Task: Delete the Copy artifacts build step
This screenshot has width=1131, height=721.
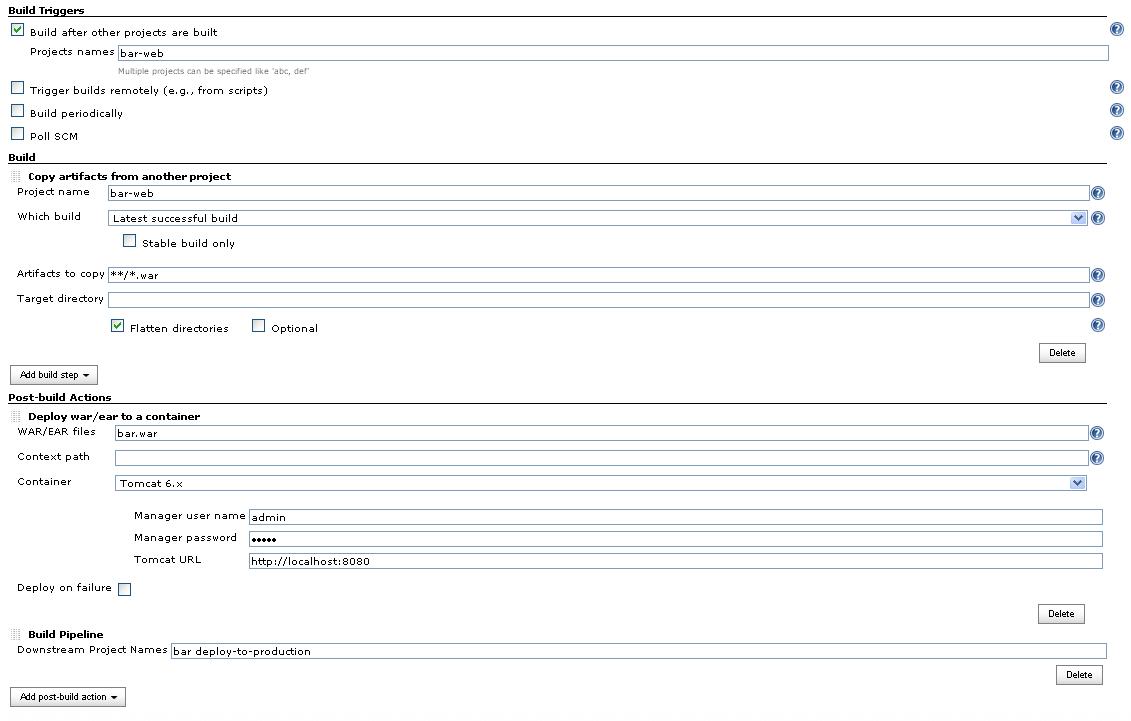Action: click(x=1062, y=353)
